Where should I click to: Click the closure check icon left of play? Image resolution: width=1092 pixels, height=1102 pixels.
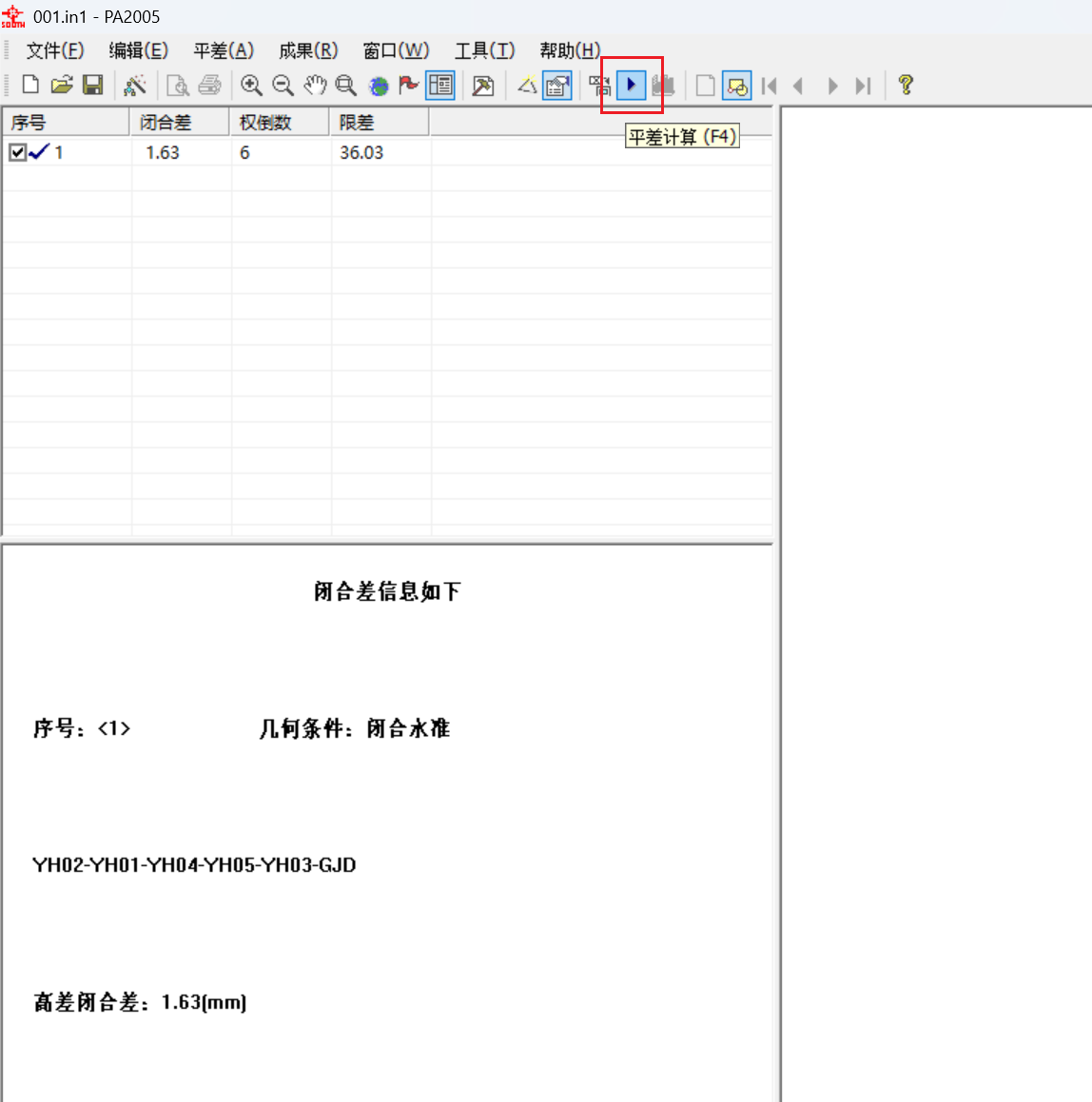point(600,85)
